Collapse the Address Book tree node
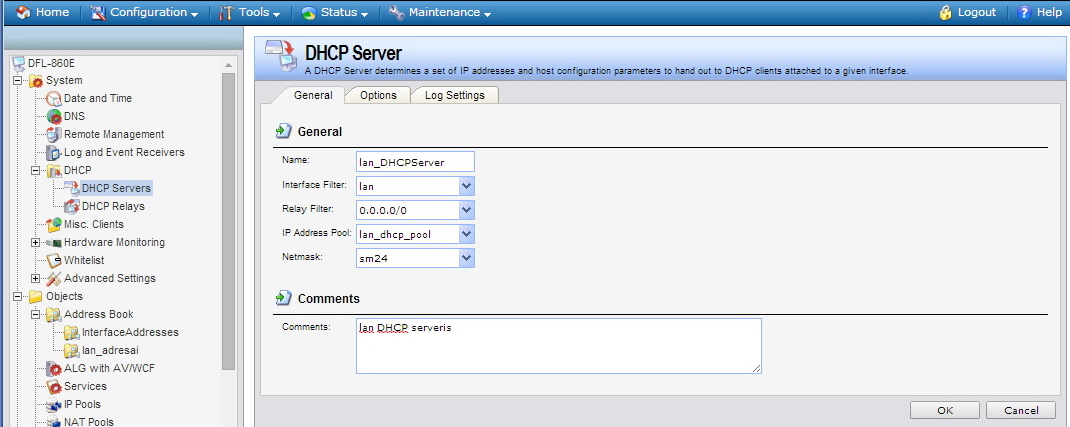 click(x=36, y=314)
